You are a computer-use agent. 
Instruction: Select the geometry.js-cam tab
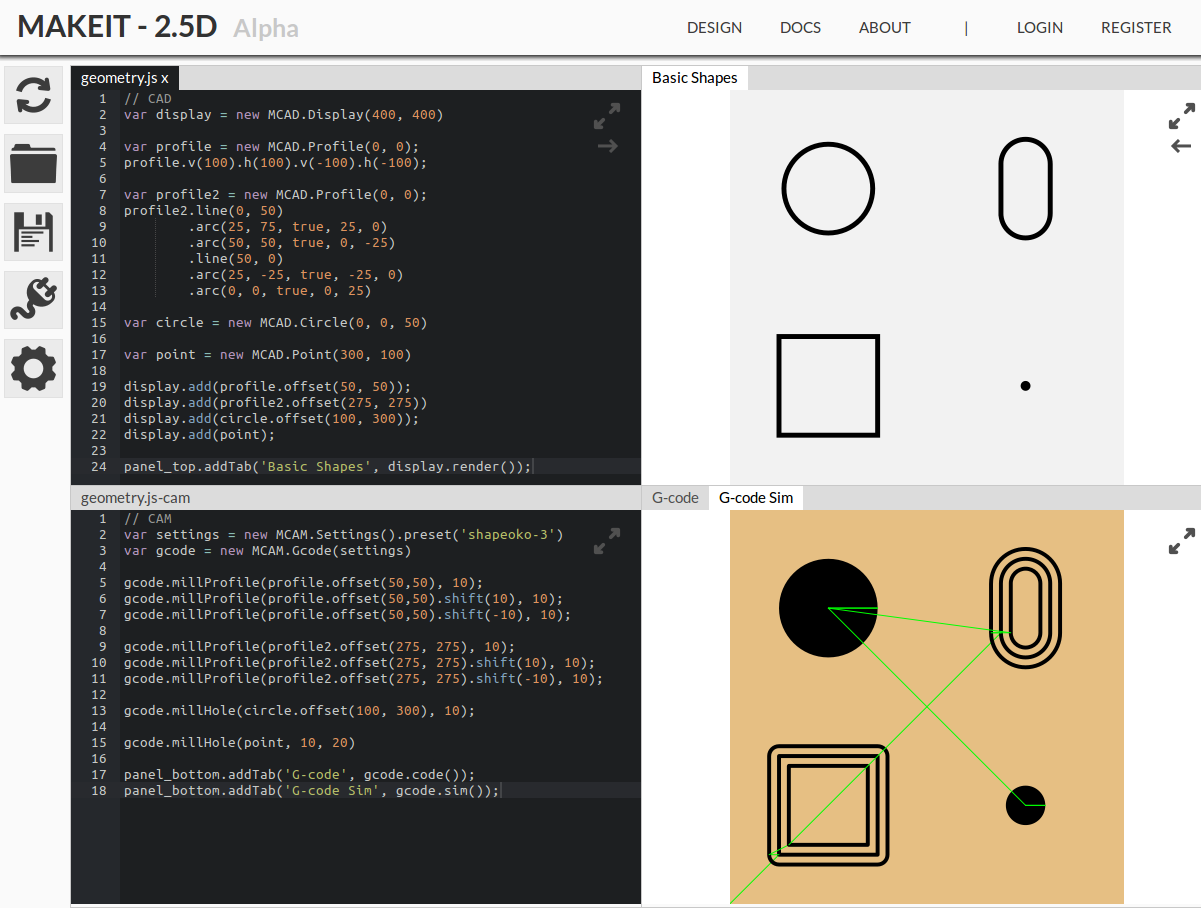click(x=135, y=497)
